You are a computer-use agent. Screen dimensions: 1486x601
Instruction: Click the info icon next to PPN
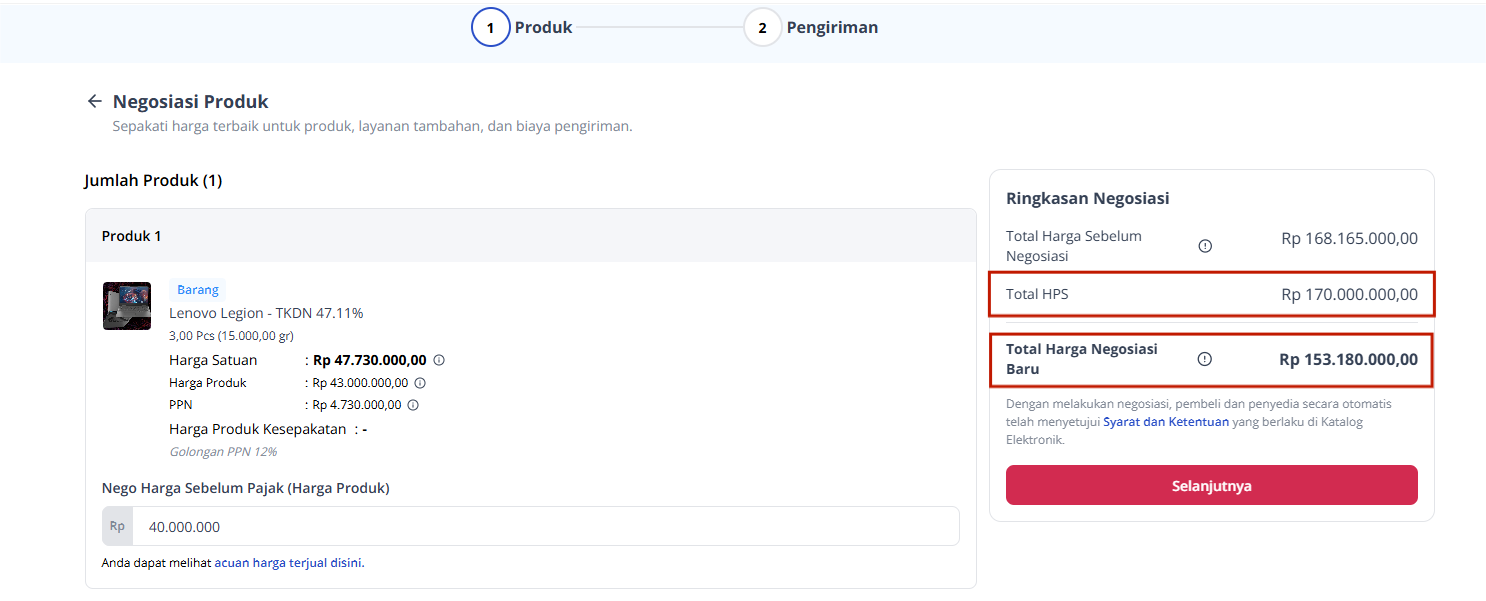pyautogui.click(x=413, y=405)
